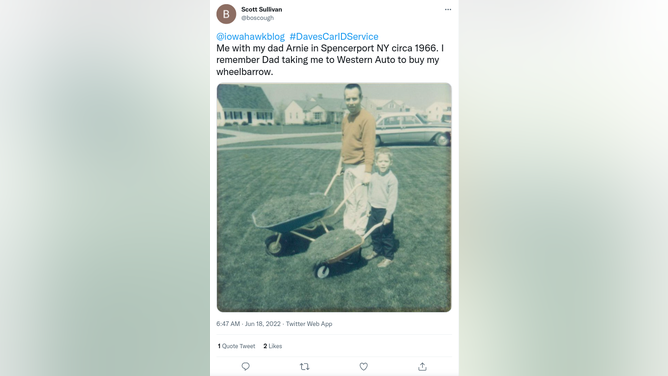Image resolution: width=668 pixels, height=376 pixels.
Task: Click the round B profile avatar
Action: [x=226, y=14]
